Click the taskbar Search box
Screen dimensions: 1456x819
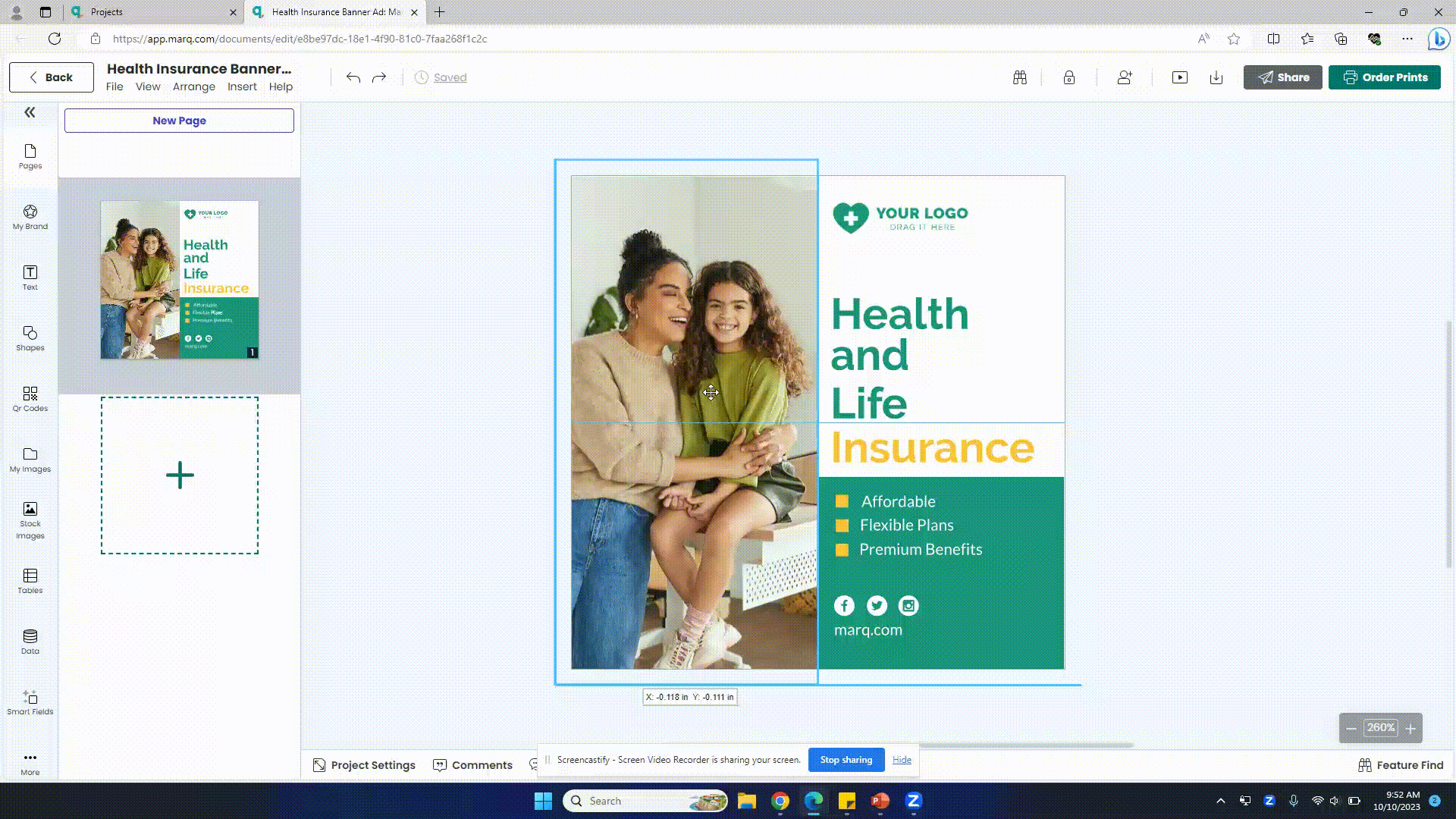pos(645,801)
